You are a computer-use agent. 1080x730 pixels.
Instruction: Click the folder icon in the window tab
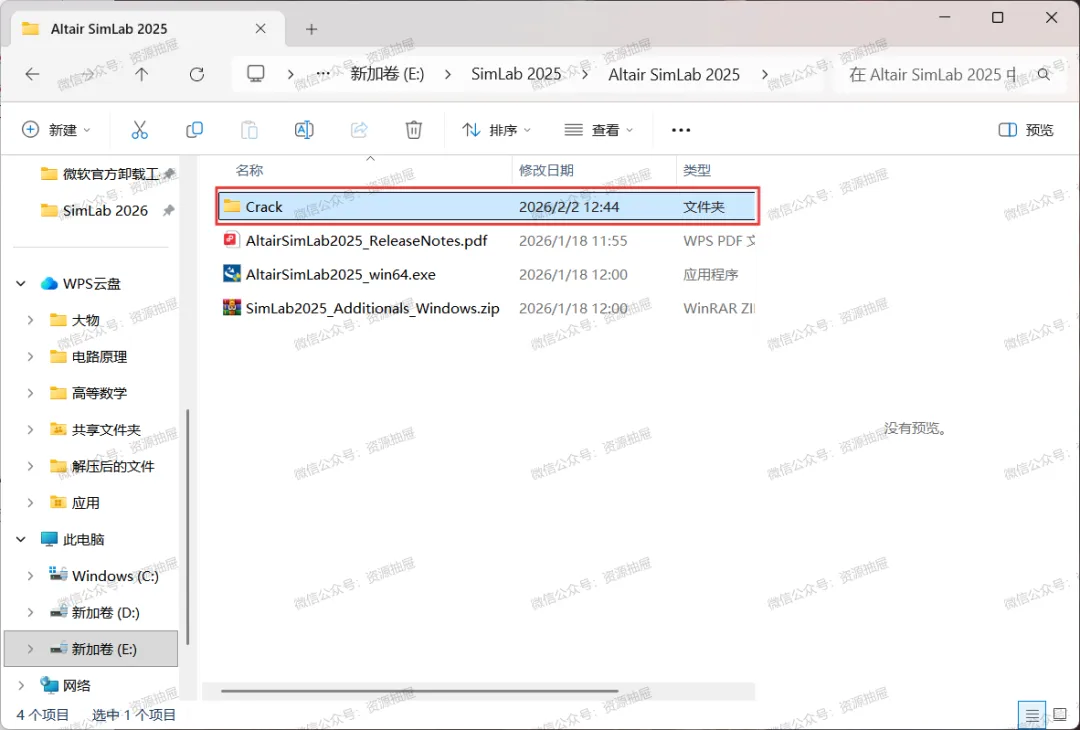click(x=30, y=29)
